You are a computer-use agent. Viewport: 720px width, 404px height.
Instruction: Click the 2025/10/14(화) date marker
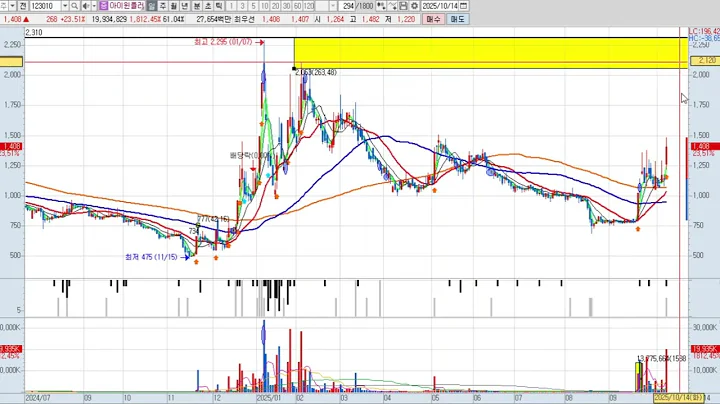pos(678,397)
